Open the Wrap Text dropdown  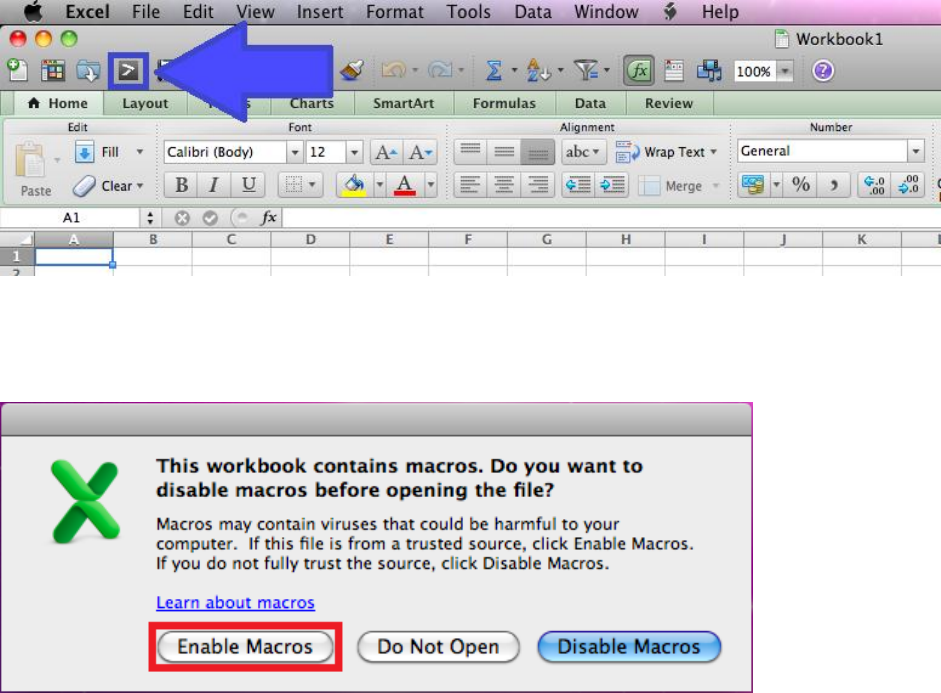pos(714,152)
